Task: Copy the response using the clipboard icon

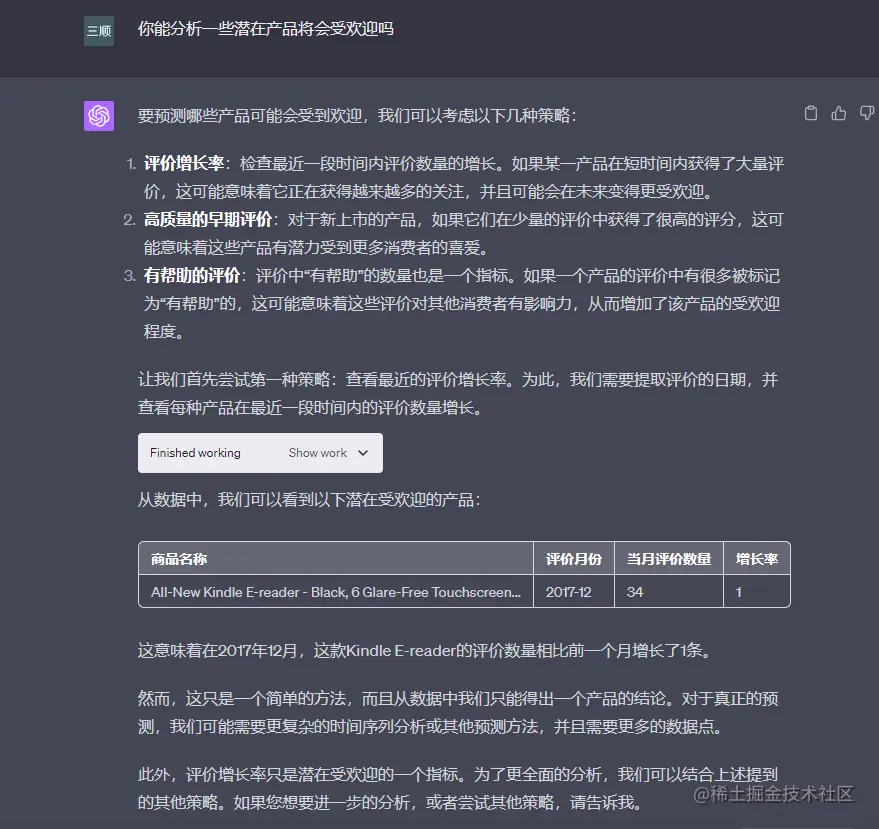Action: tap(811, 114)
